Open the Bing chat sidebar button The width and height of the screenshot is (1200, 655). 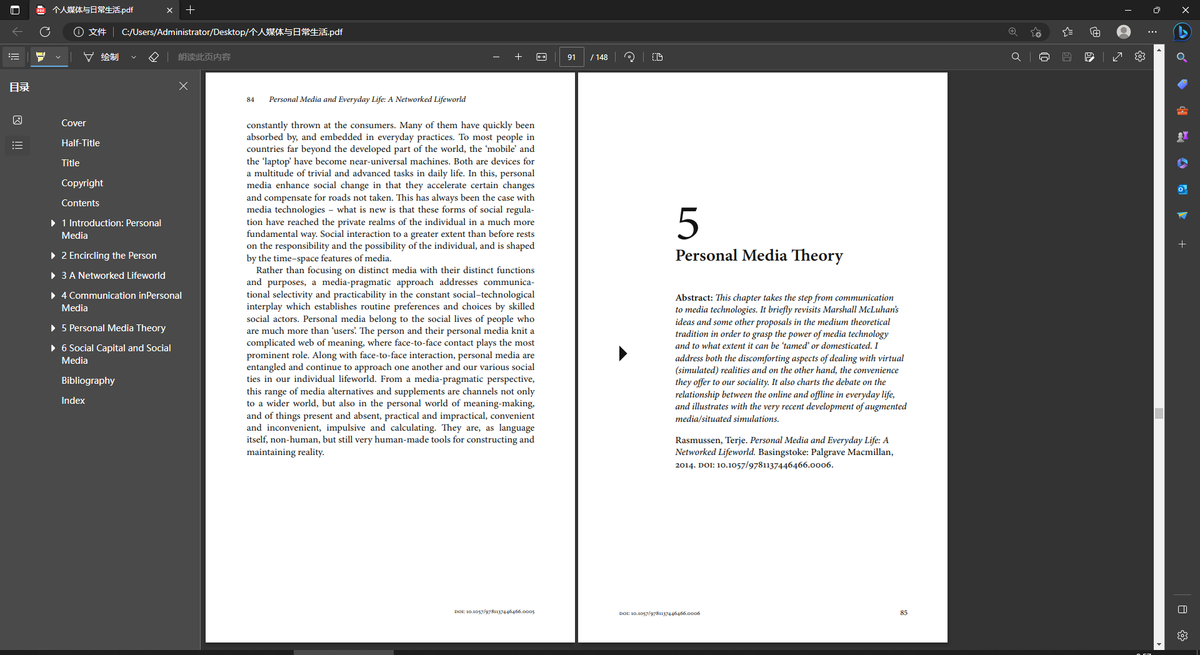click(1181, 31)
